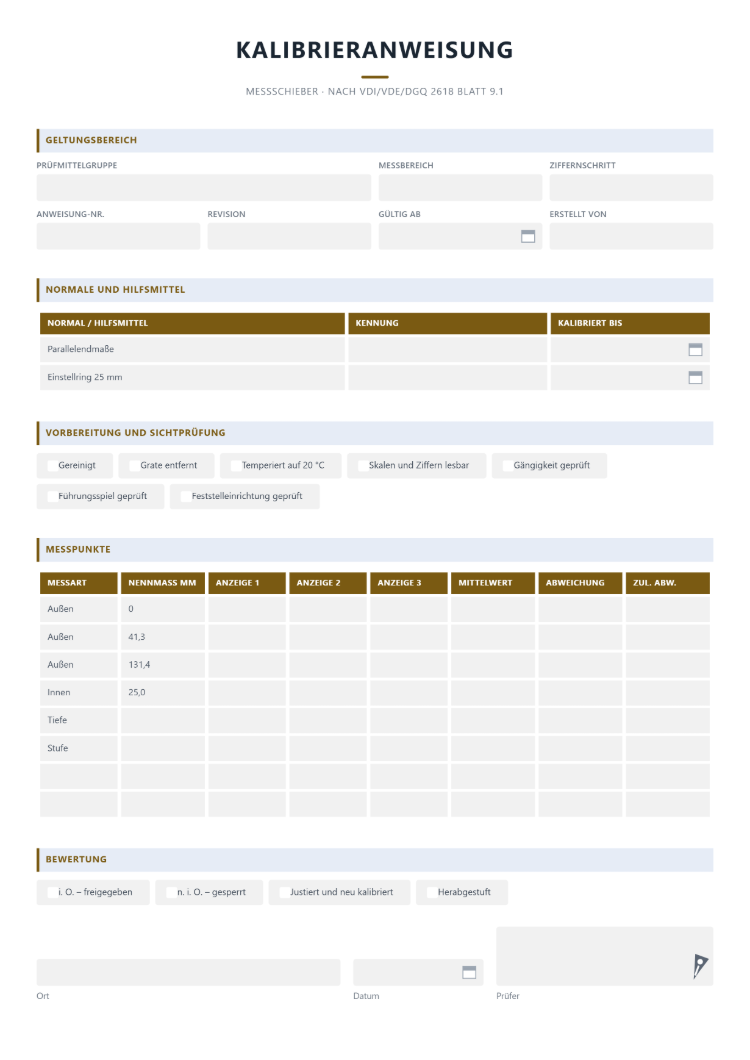The height and width of the screenshot is (1060, 750).
Task: Click Anzeige 2 cell in 41,3 row
Action: 328,637
